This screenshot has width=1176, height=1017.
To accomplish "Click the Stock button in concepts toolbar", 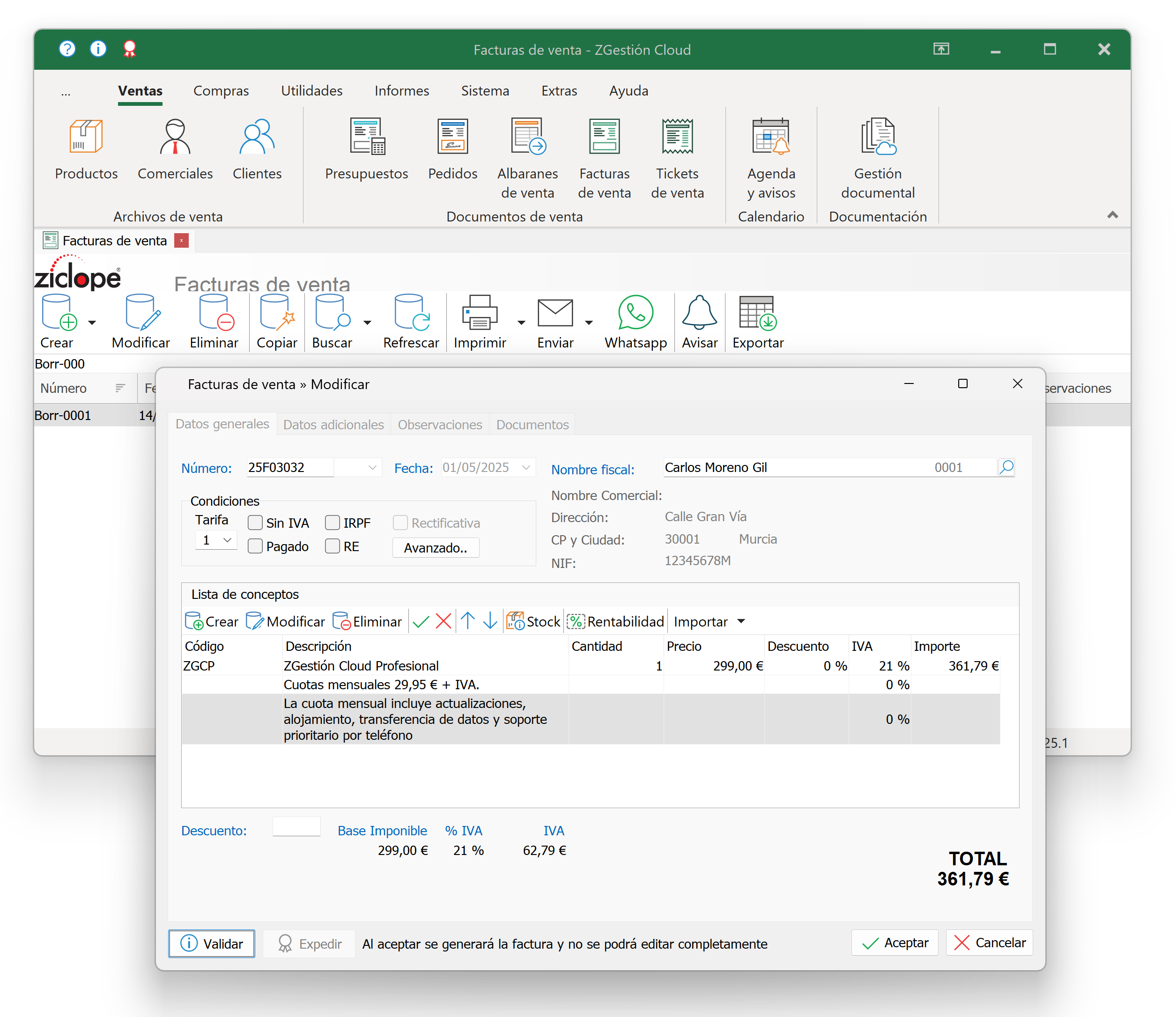I will (x=533, y=621).
